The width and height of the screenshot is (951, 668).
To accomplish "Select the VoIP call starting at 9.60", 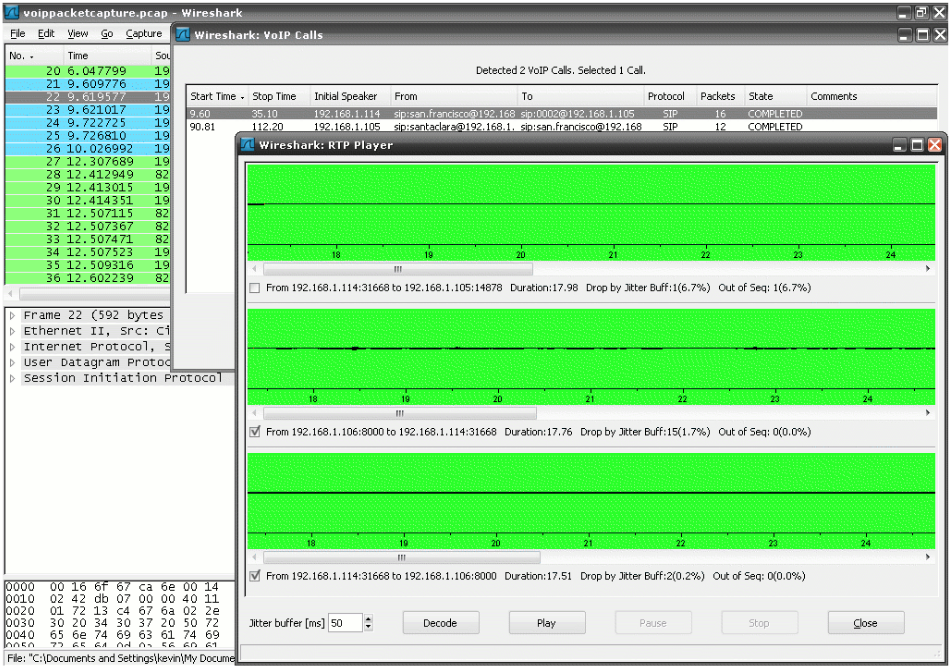I will [562, 113].
